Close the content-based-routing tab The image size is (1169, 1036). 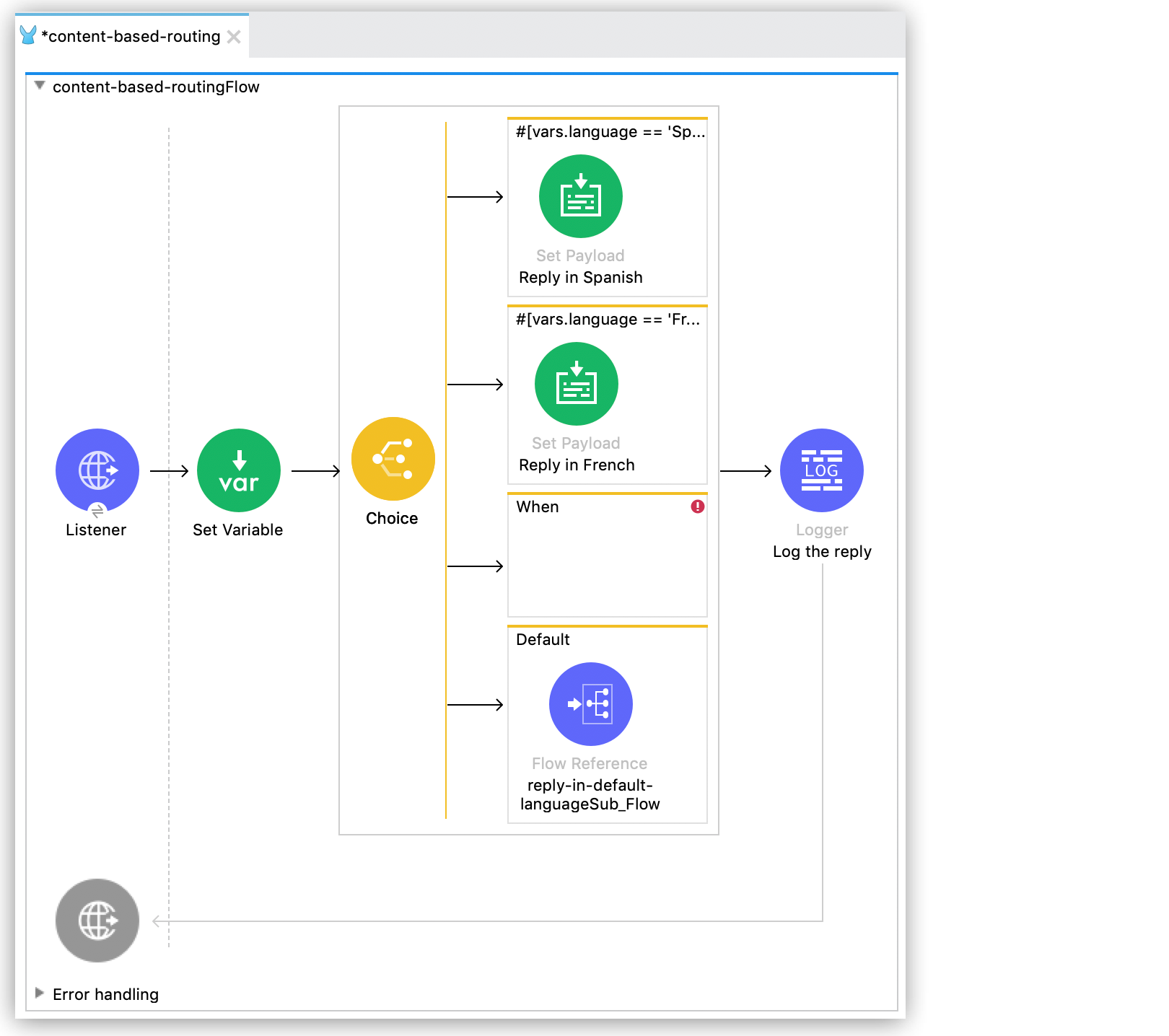233,36
